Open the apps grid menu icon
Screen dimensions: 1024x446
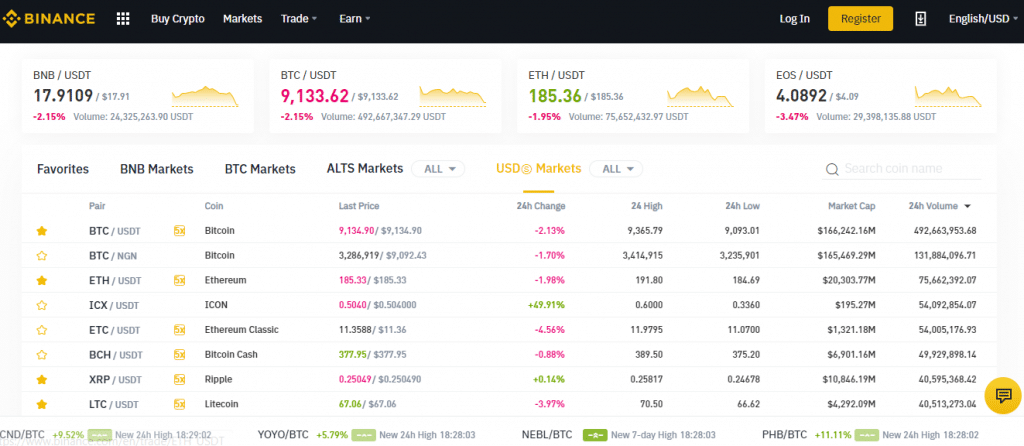tap(123, 18)
